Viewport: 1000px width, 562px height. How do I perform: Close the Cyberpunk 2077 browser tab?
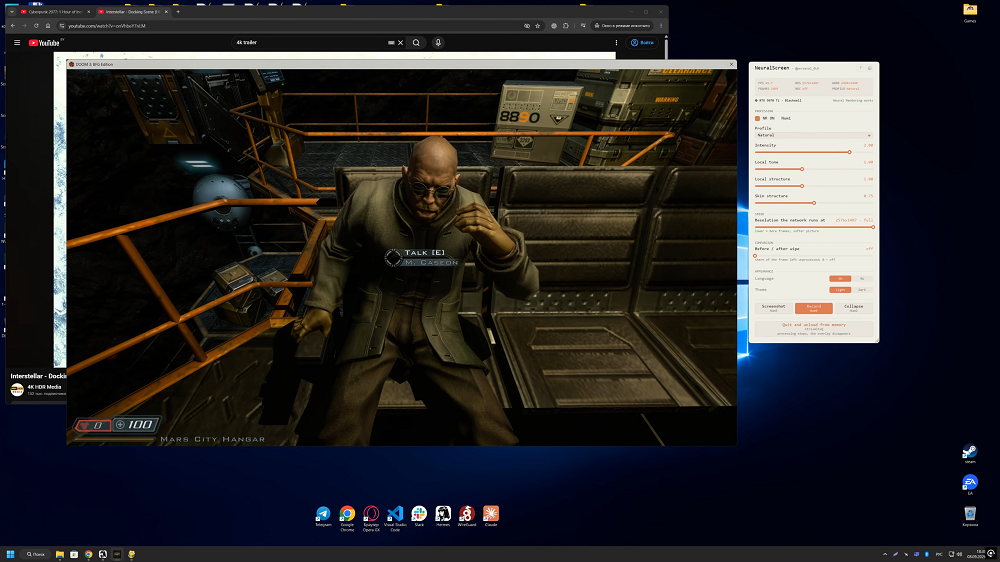click(x=89, y=11)
